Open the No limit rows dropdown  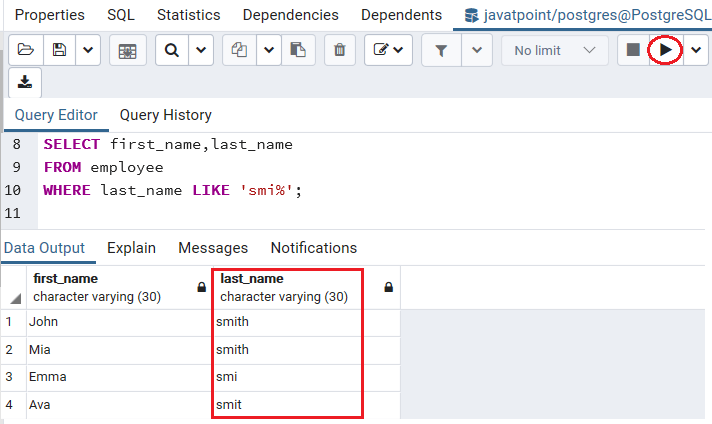554,50
